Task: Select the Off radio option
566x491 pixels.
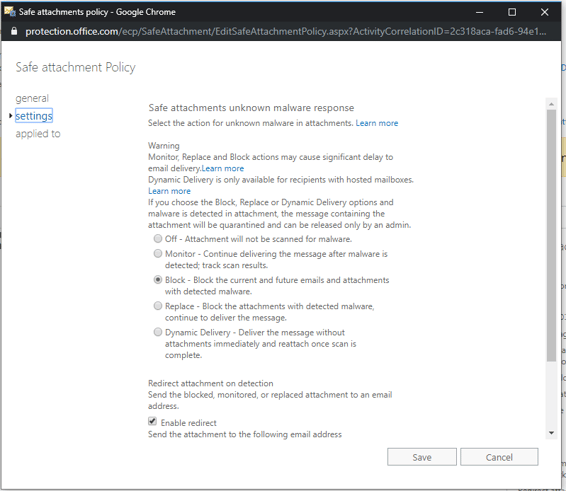Action: coord(158,239)
